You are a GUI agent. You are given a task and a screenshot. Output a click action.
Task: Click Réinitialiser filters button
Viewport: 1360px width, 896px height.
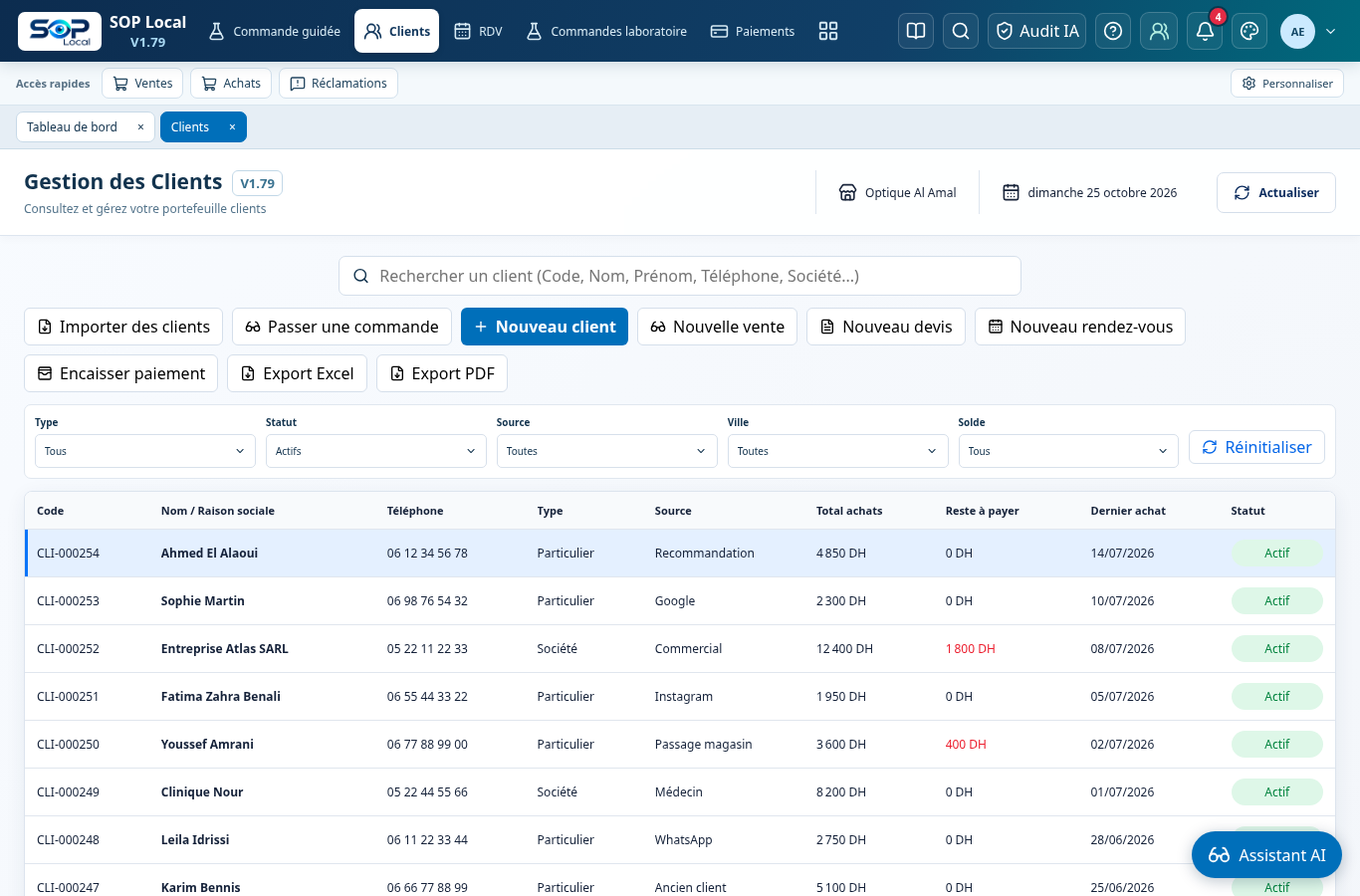pos(1256,448)
